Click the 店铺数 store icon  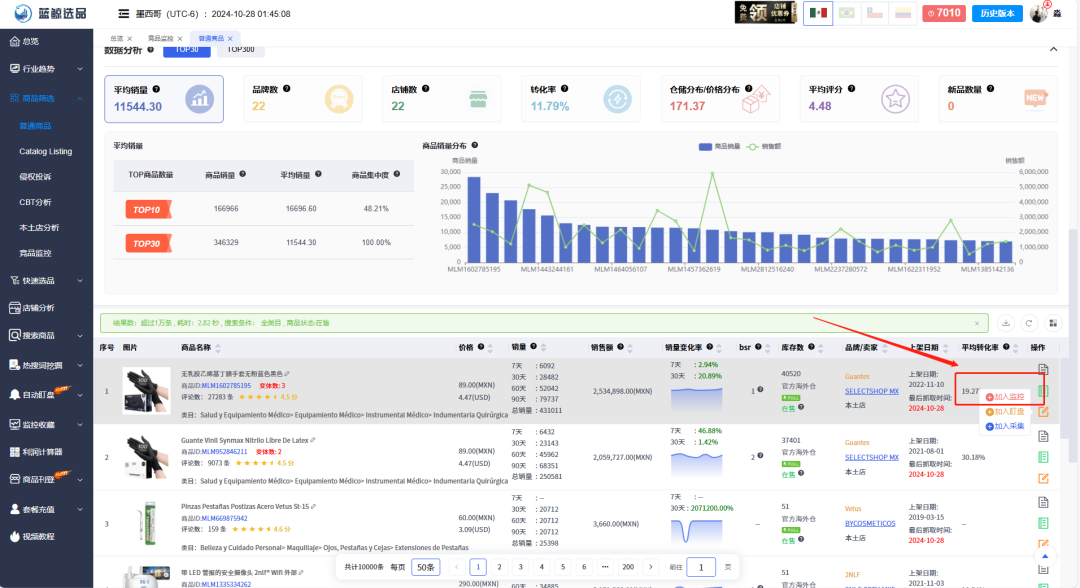pos(478,99)
